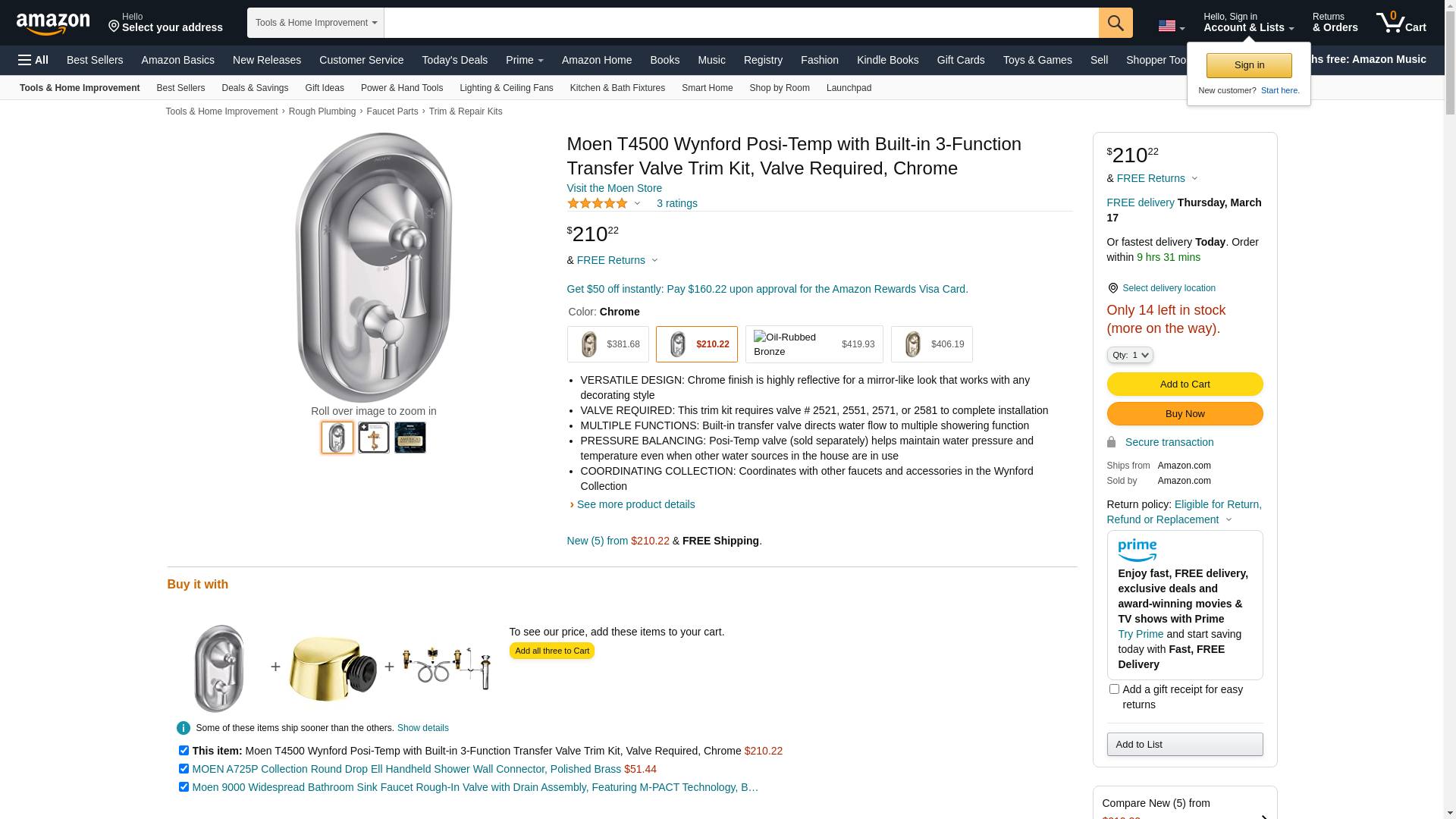
Task: Select the $381.68 color swatch option
Action: click(607, 344)
